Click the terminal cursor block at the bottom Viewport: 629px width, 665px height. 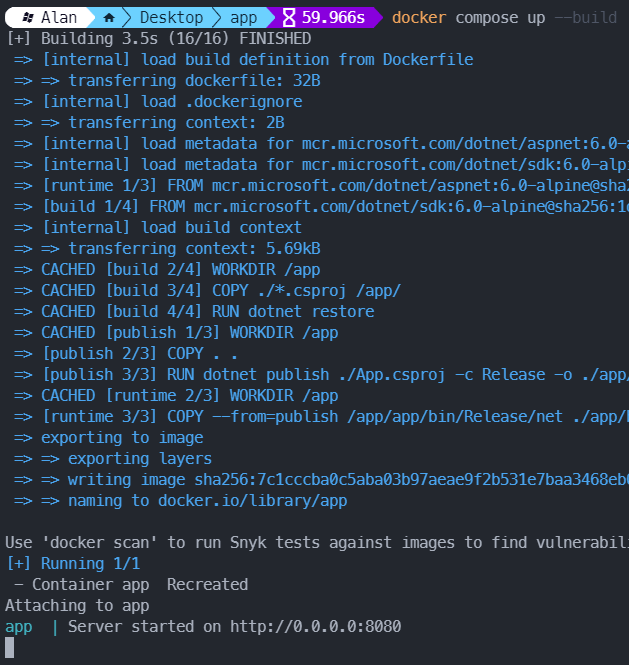10,647
